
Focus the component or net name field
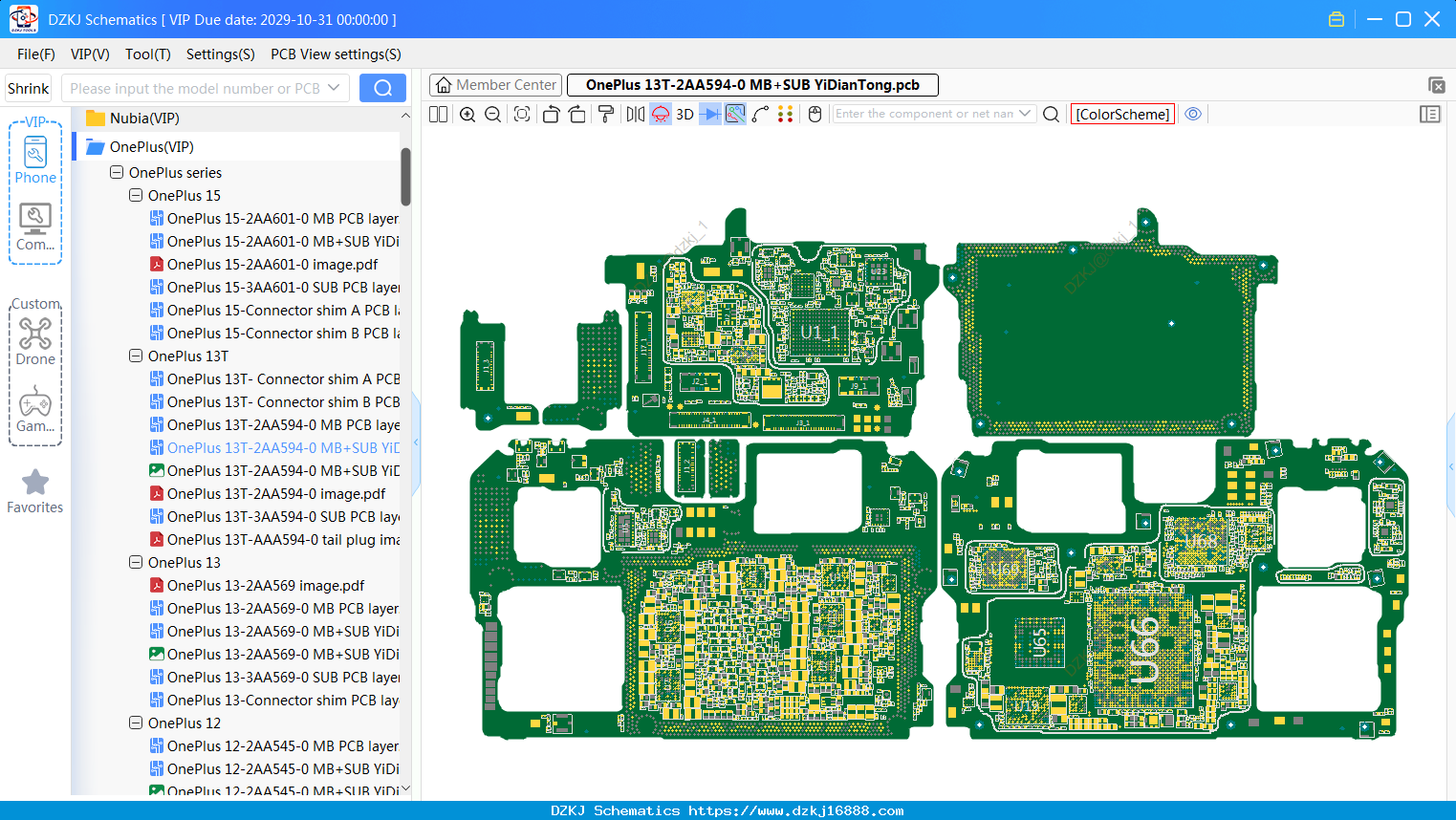point(924,114)
